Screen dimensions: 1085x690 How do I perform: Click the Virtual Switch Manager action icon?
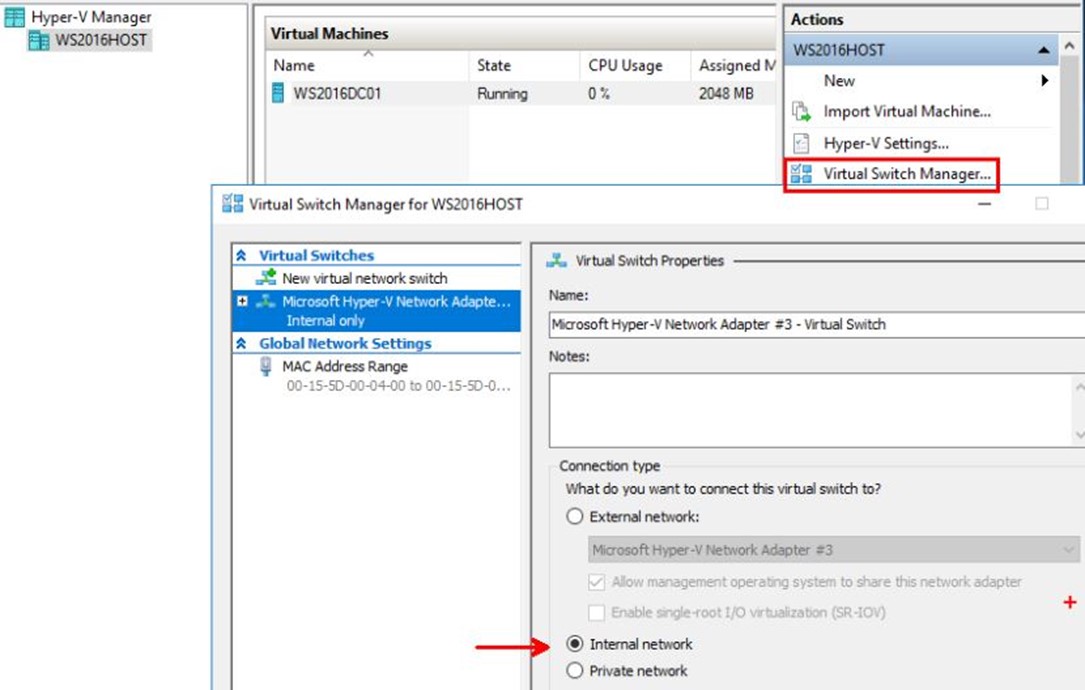(801, 174)
